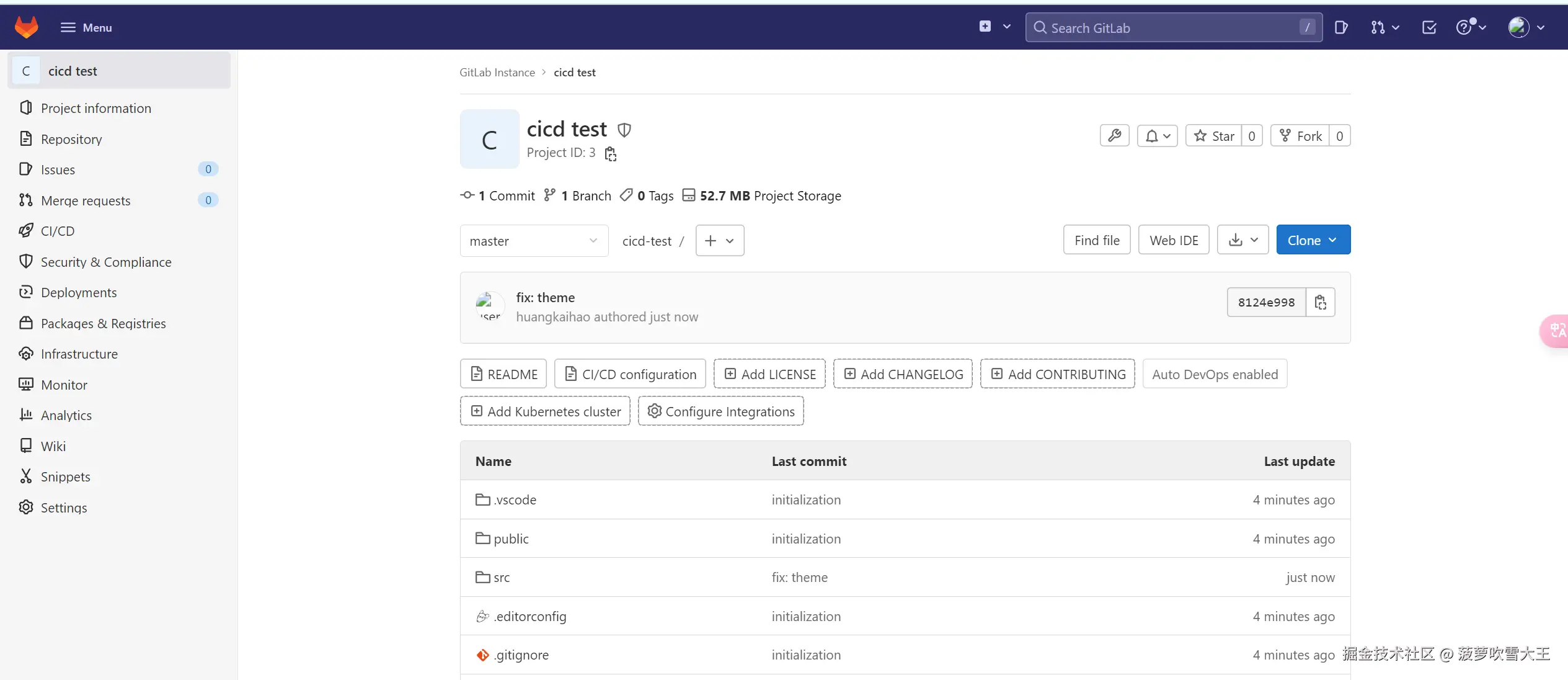The image size is (1568, 680).
Task: Copy the project ID
Action: 610,154
